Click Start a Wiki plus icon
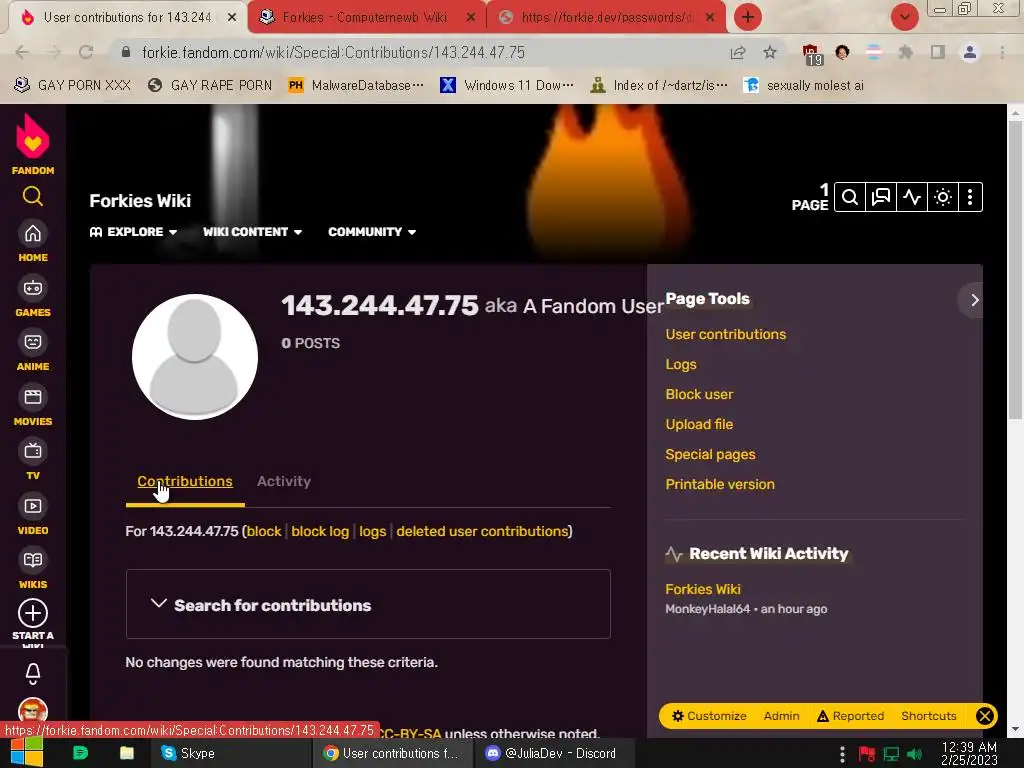 tap(33, 613)
